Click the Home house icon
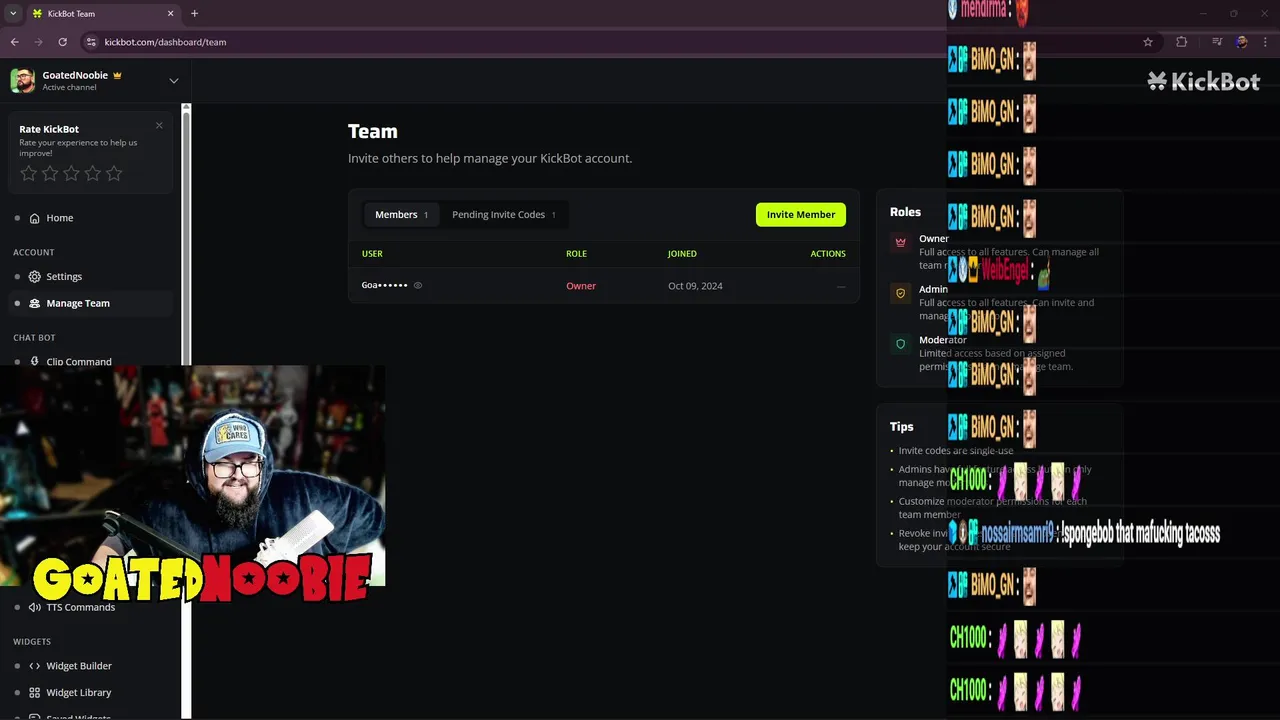1280x720 pixels. 35,218
